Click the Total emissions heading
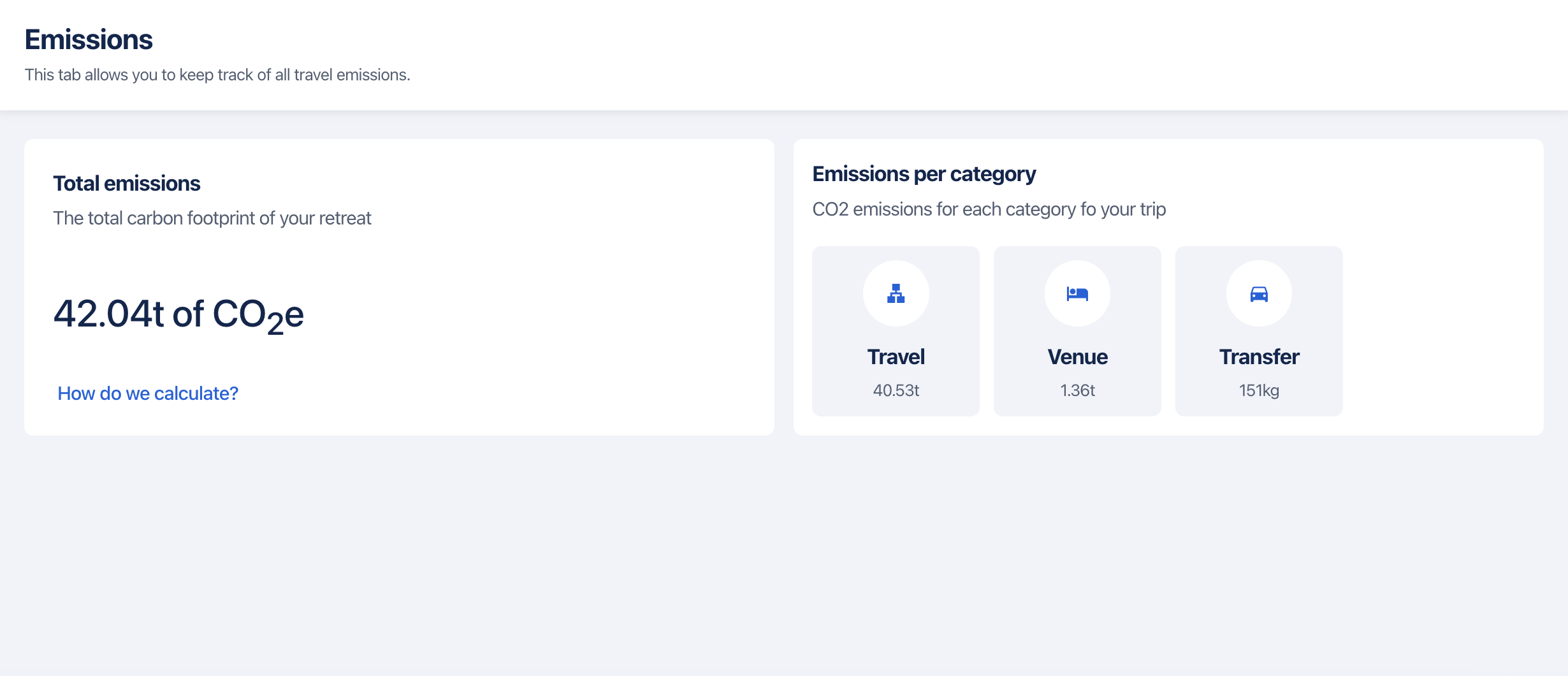1568x676 pixels. tap(127, 184)
